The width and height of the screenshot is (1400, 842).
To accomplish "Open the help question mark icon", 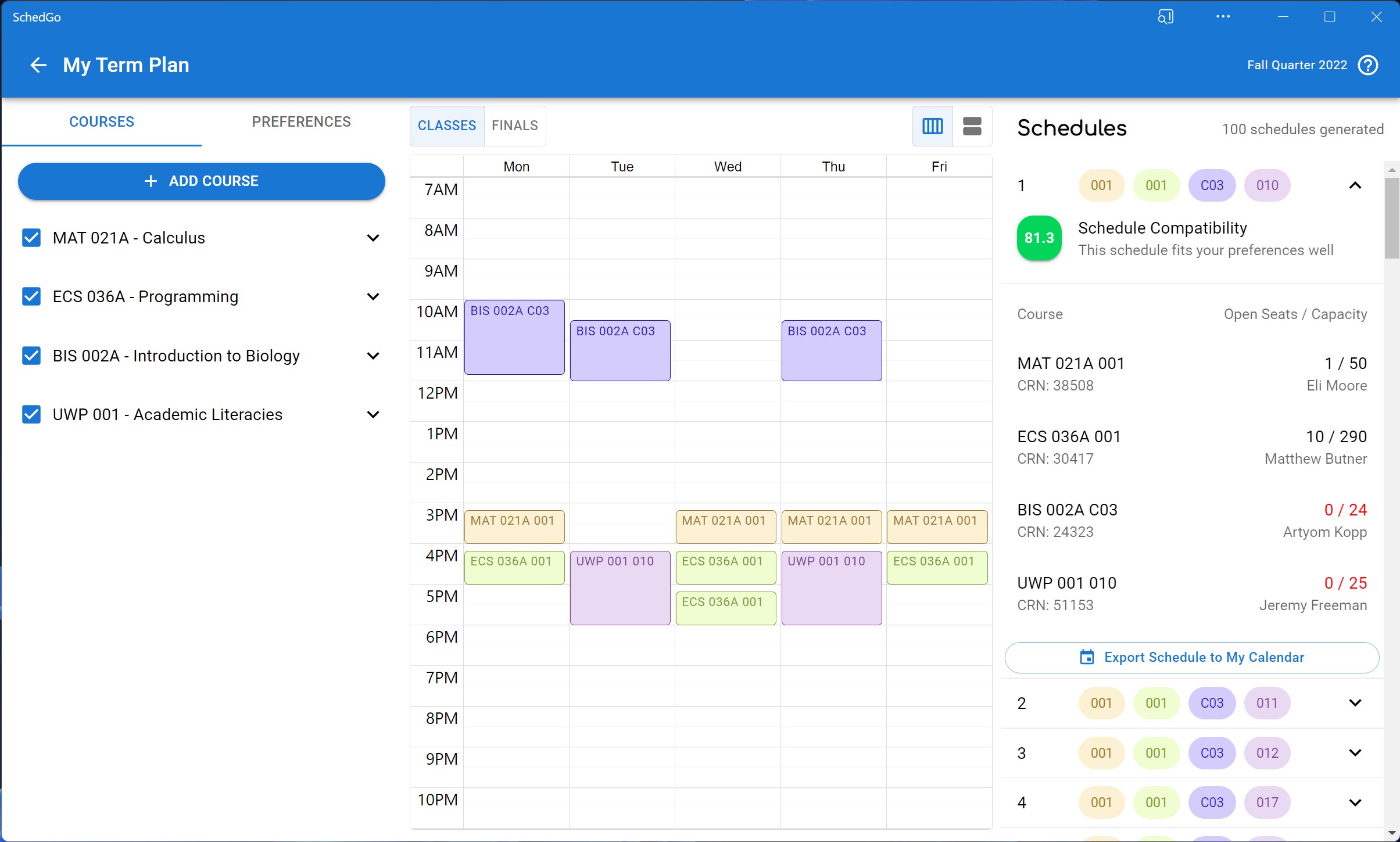I will [1368, 65].
